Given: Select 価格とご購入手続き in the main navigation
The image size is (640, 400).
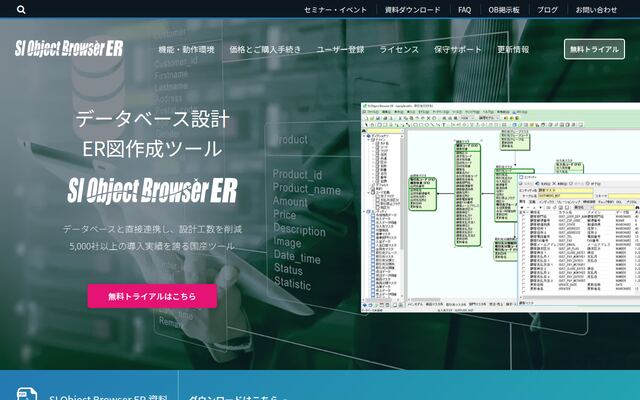Looking at the screenshot, I should click(x=265, y=49).
